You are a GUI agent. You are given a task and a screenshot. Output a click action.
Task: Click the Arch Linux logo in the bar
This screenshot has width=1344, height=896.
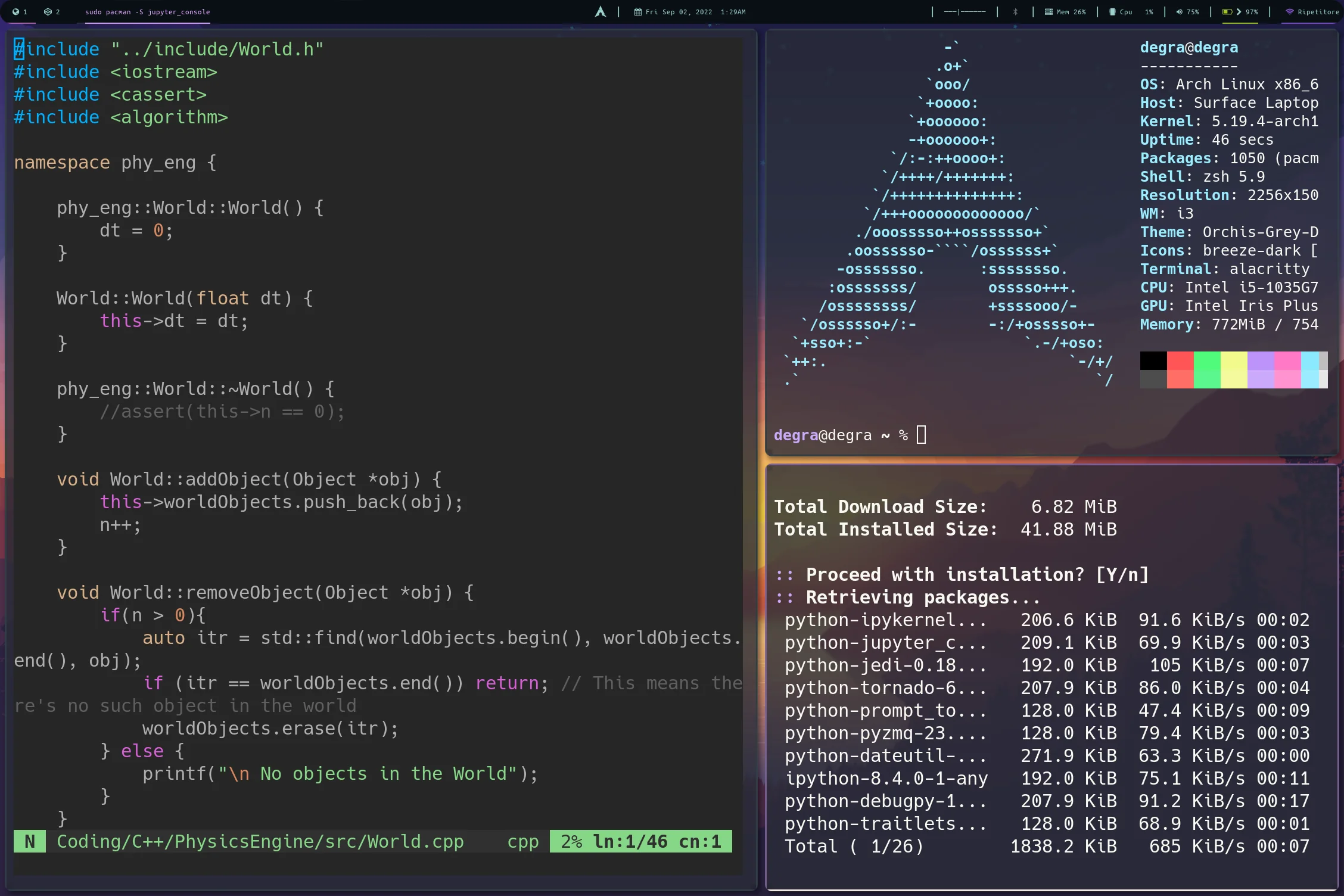coord(600,12)
